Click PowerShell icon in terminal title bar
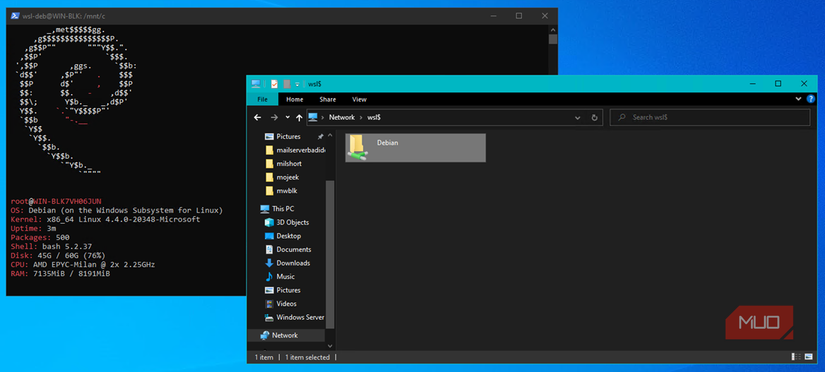Image resolution: width=825 pixels, height=372 pixels. click(x=15, y=16)
